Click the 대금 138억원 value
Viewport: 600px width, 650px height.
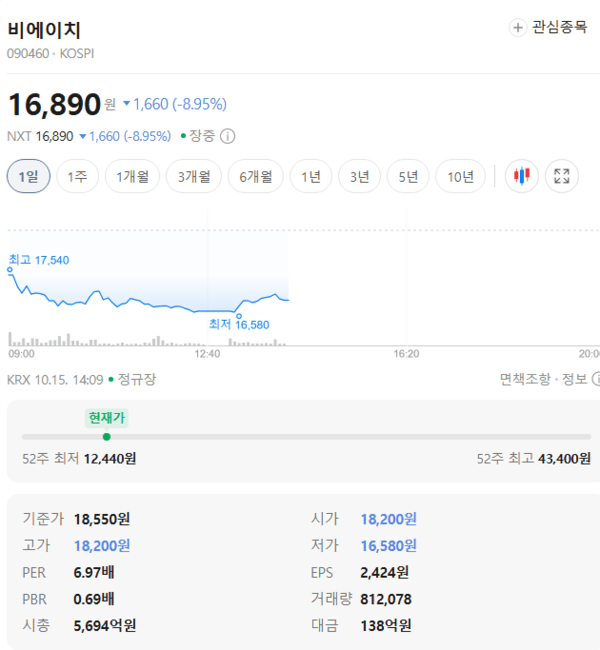386,626
